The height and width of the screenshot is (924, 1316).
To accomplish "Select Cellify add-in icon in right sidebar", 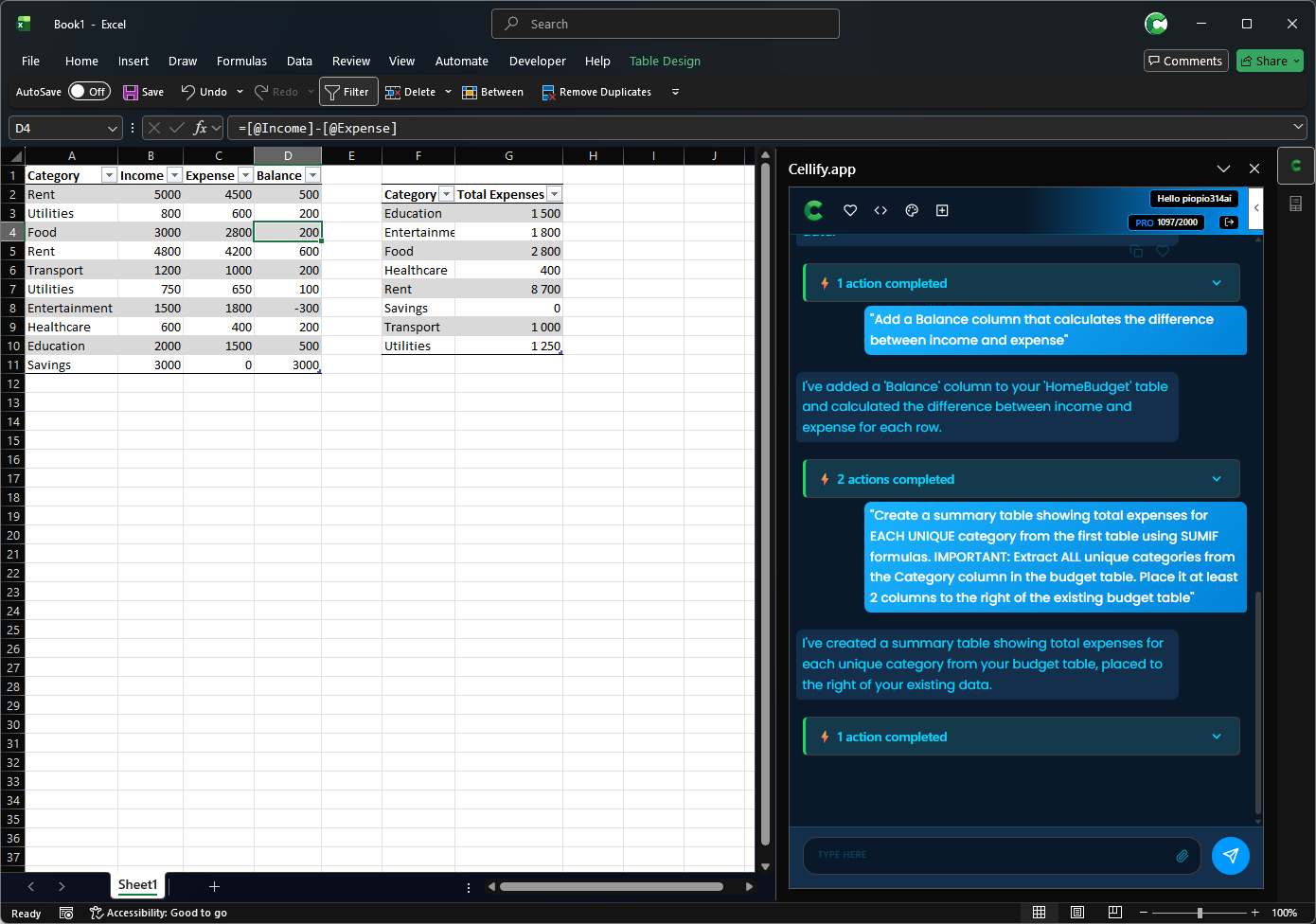I will point(1296,166).
